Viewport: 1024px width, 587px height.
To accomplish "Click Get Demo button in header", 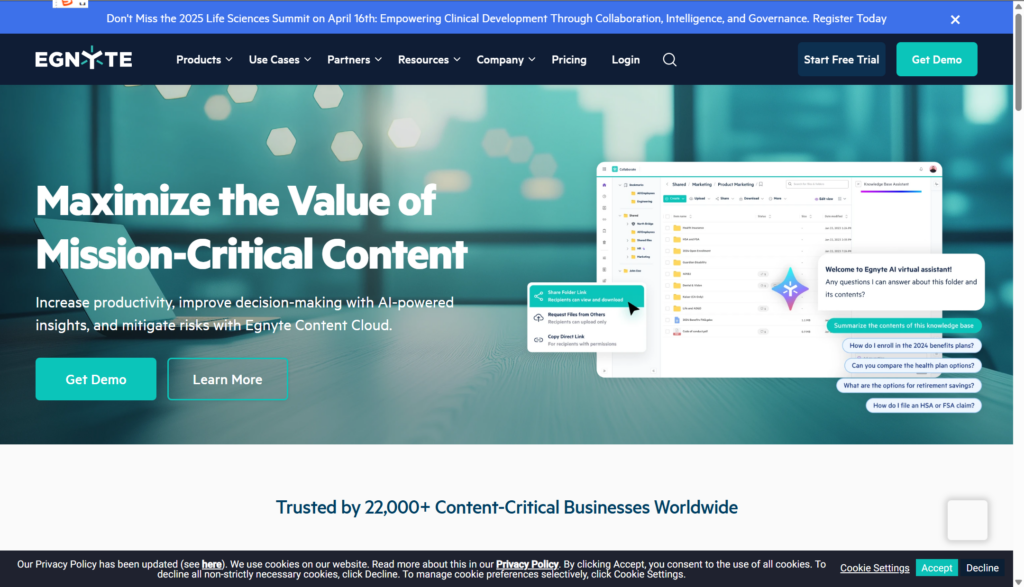I will 936,60.
